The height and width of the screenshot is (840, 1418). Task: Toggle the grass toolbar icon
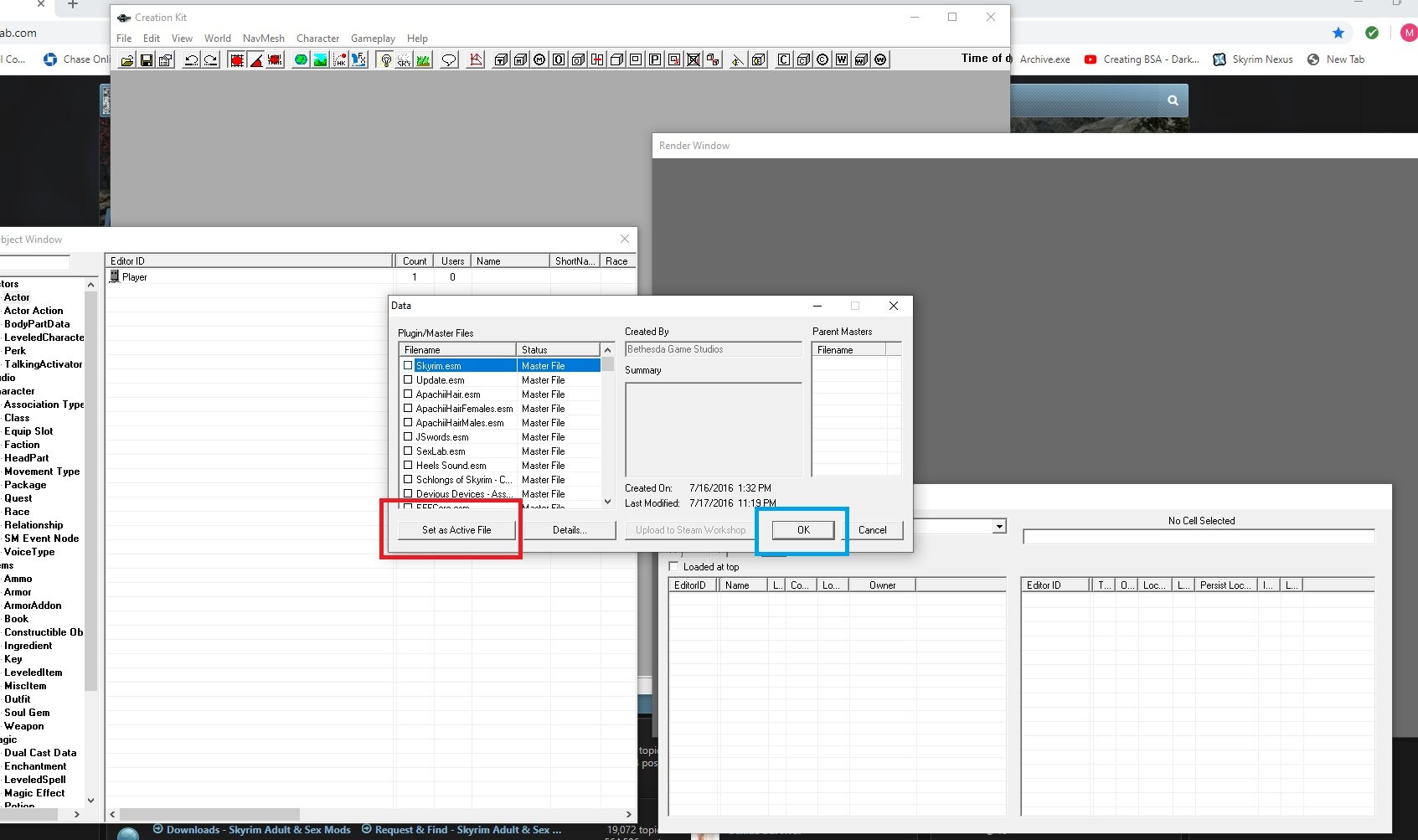(424, 59)
